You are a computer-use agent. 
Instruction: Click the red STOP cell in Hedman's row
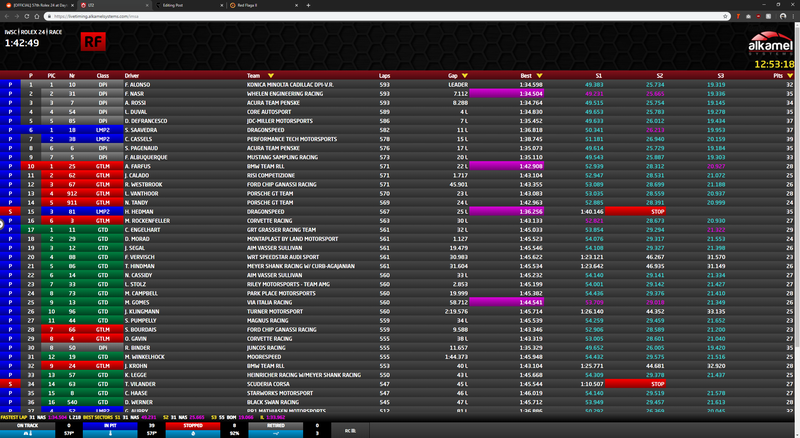point(635,211)
